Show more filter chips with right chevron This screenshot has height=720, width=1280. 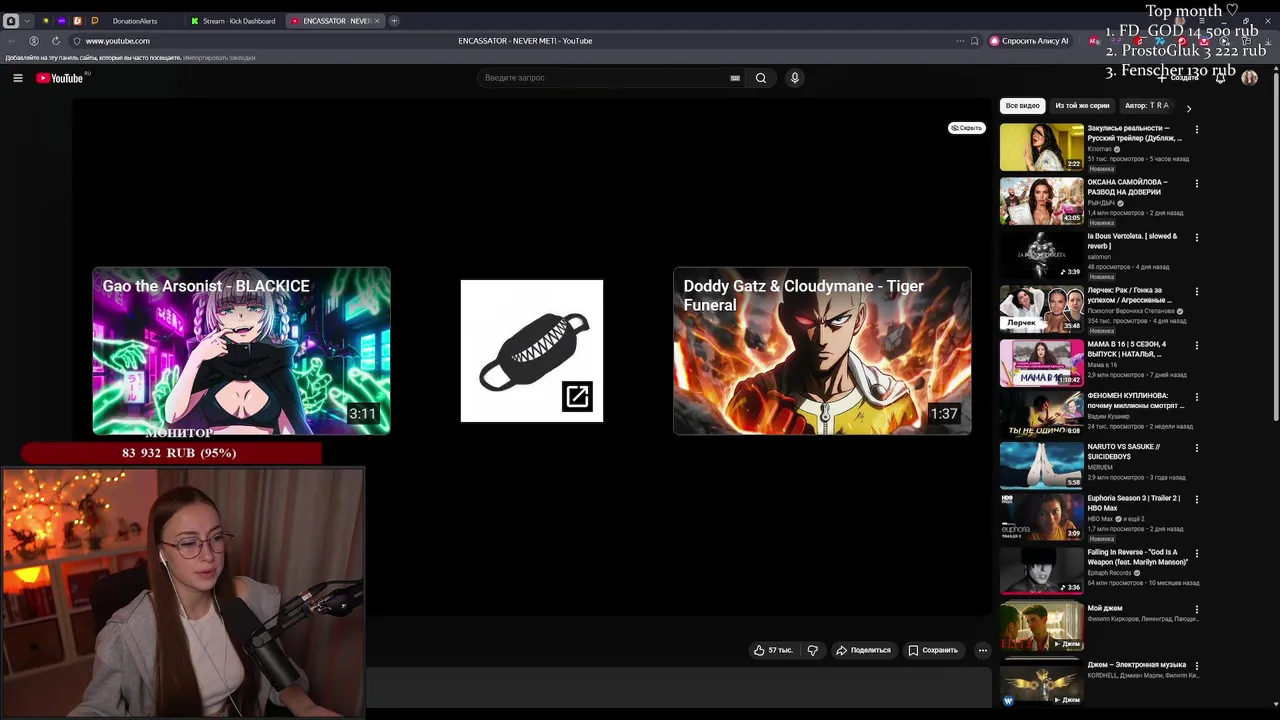coord(1188,107)
